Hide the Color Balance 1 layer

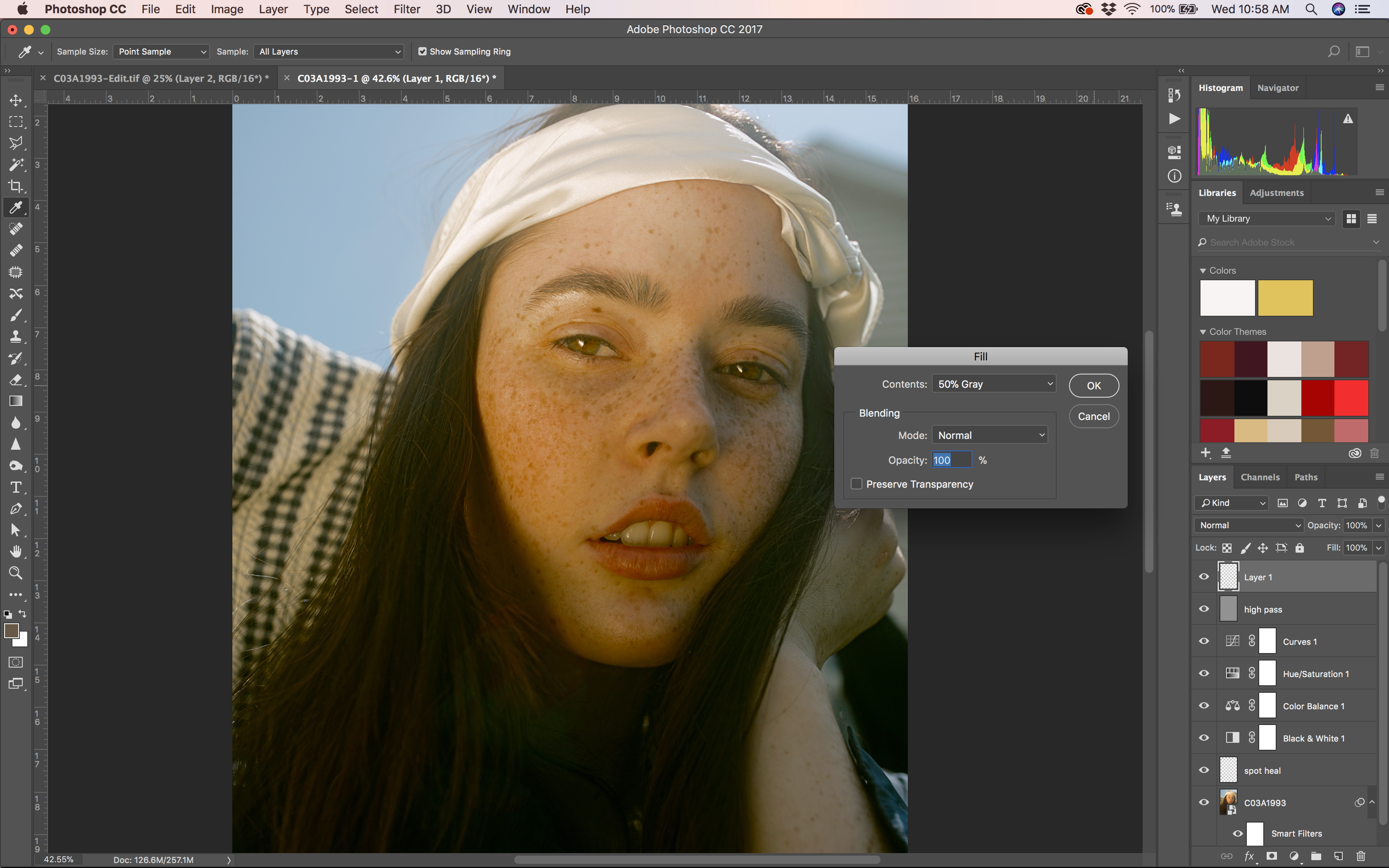pos(1204,706)
